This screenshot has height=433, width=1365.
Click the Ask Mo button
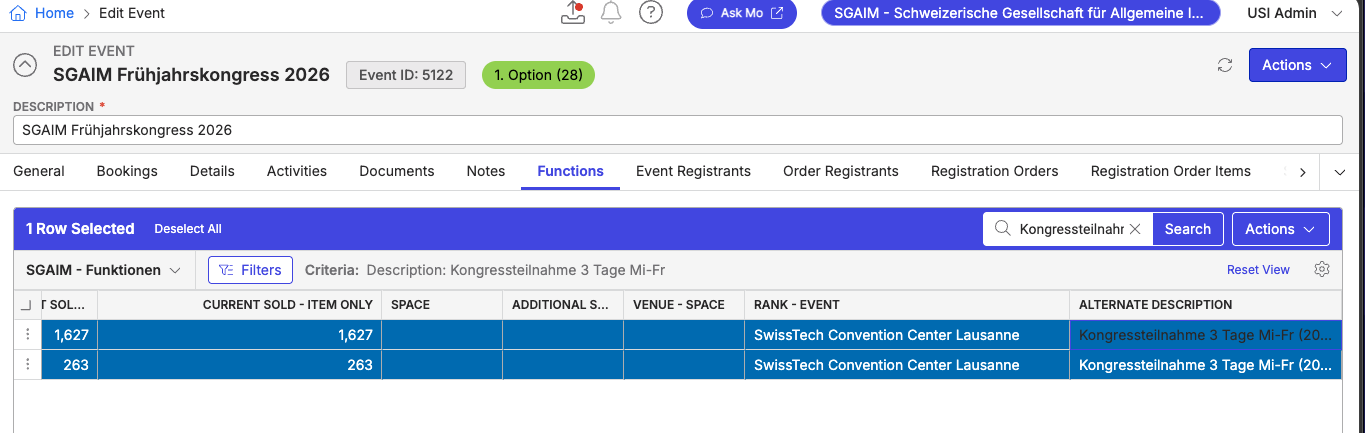pyautogui.click(x=742, y=13)
